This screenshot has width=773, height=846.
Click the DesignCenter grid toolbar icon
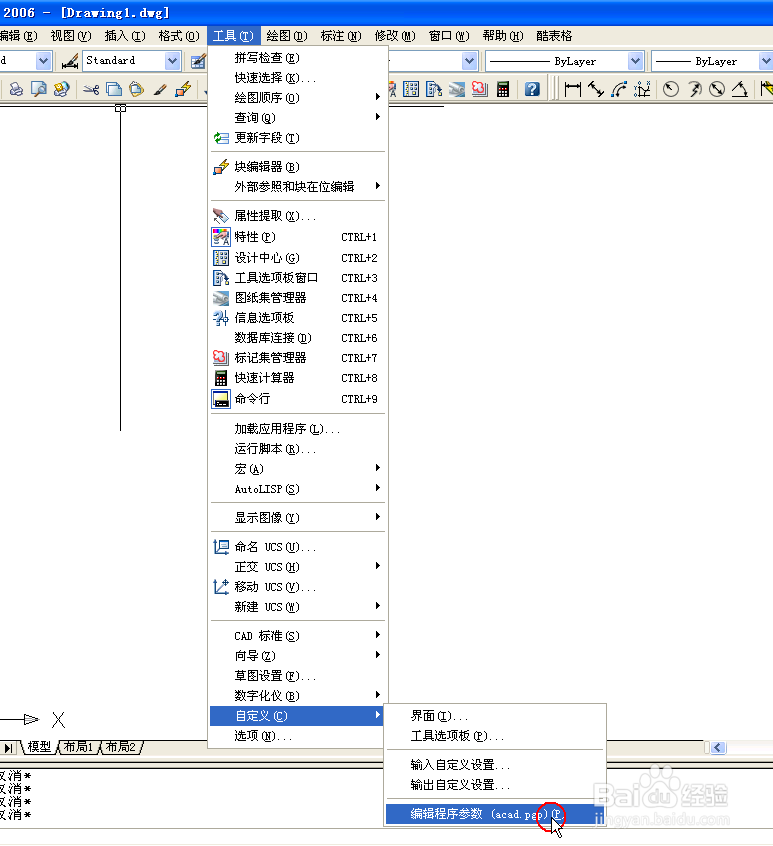pos(411,89)
